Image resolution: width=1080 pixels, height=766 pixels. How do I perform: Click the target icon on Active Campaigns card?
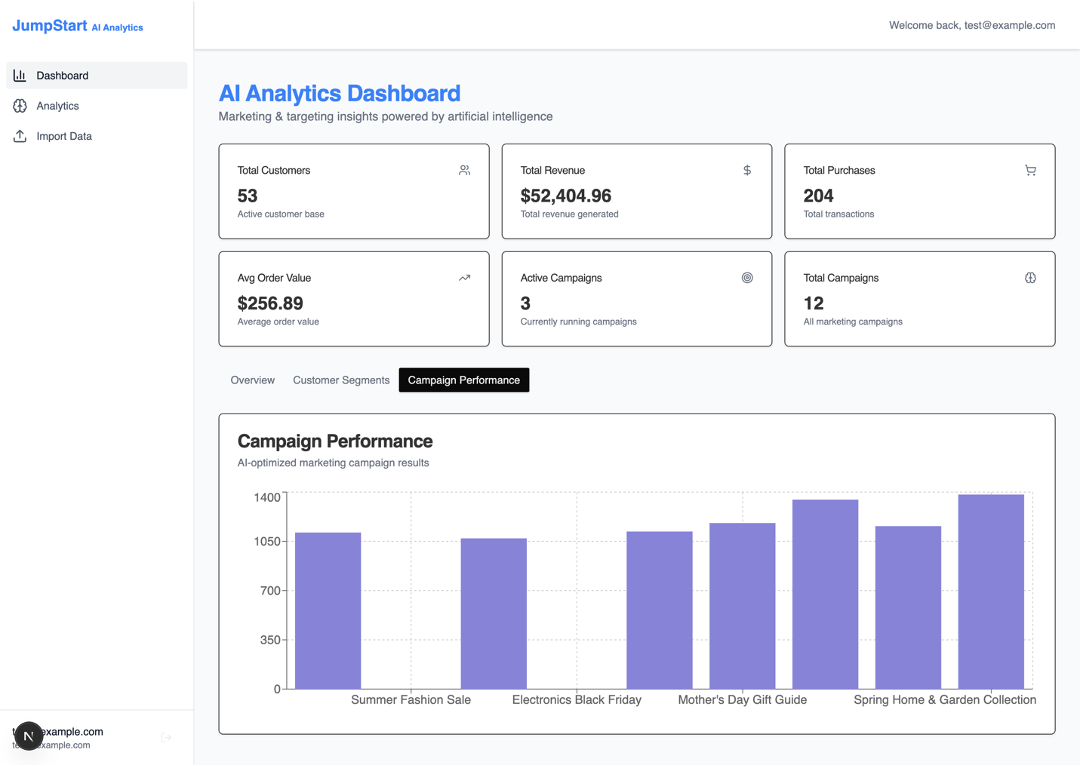coord(747,278)
